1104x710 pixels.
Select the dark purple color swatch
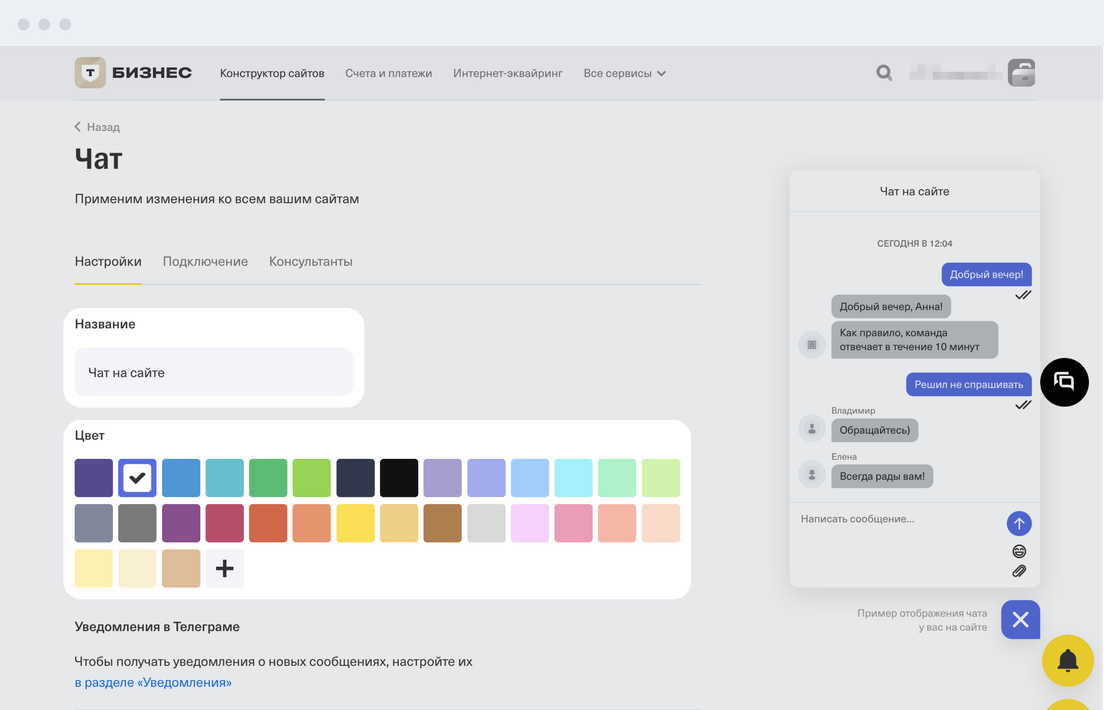coord(94,478)
